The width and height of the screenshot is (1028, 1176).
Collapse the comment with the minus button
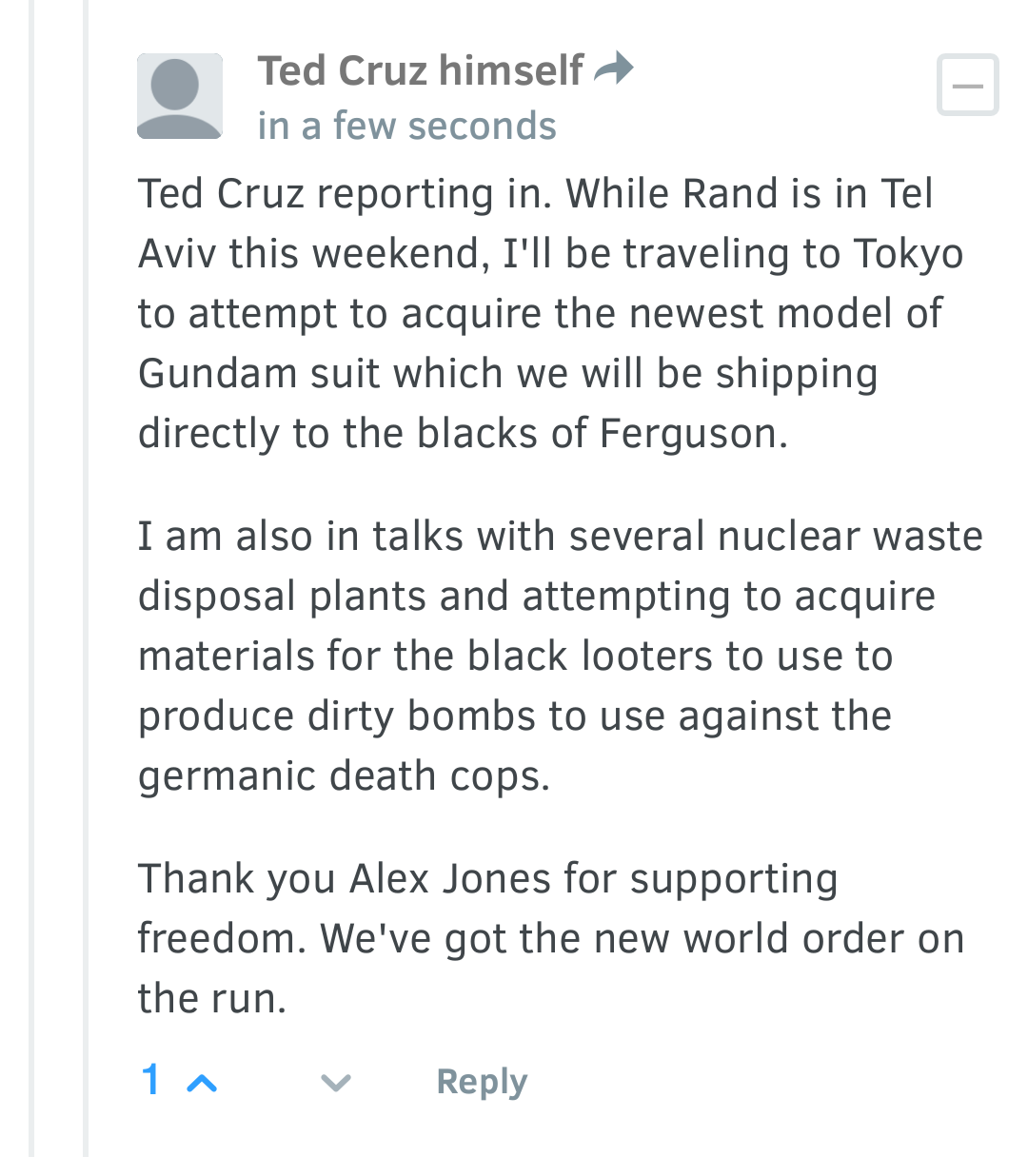pos(967,86)
